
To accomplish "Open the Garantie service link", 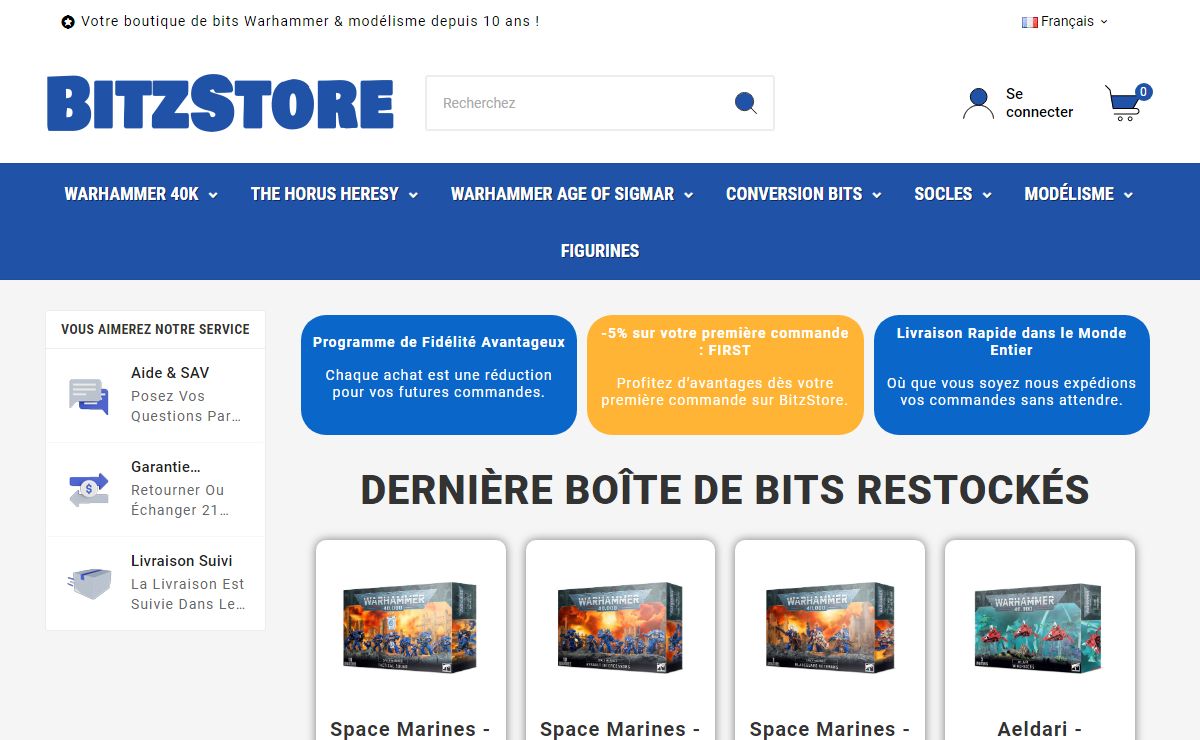I will click(x=166, y=467).
